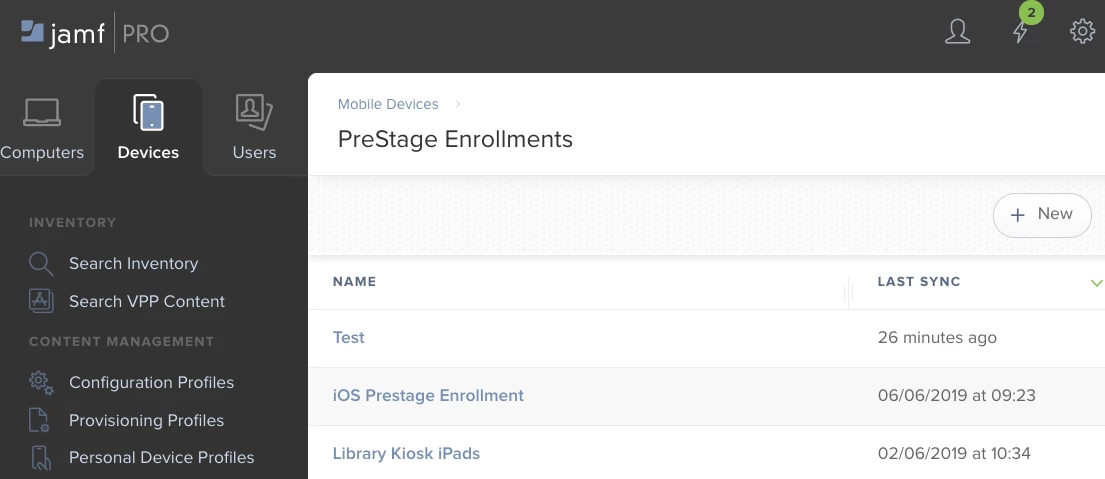This screenshot has width=1105, height=479.
Task: Click the Search Inventory magnifier icon
Action: point(41,263)
